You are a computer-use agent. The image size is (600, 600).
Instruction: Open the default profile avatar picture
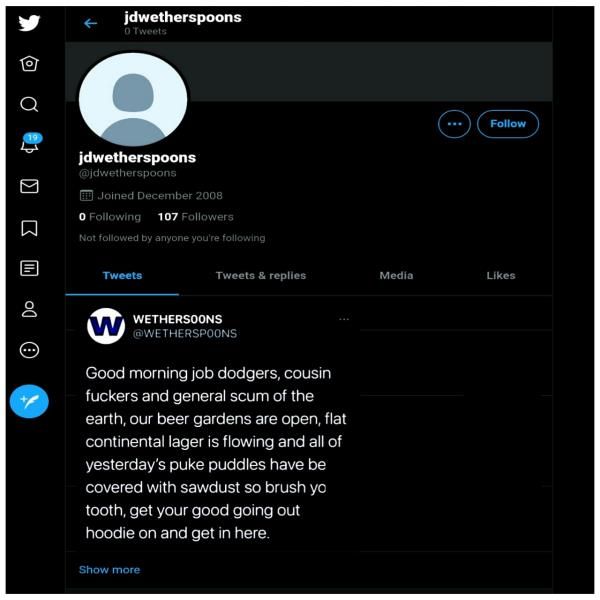tap(133, 99)
